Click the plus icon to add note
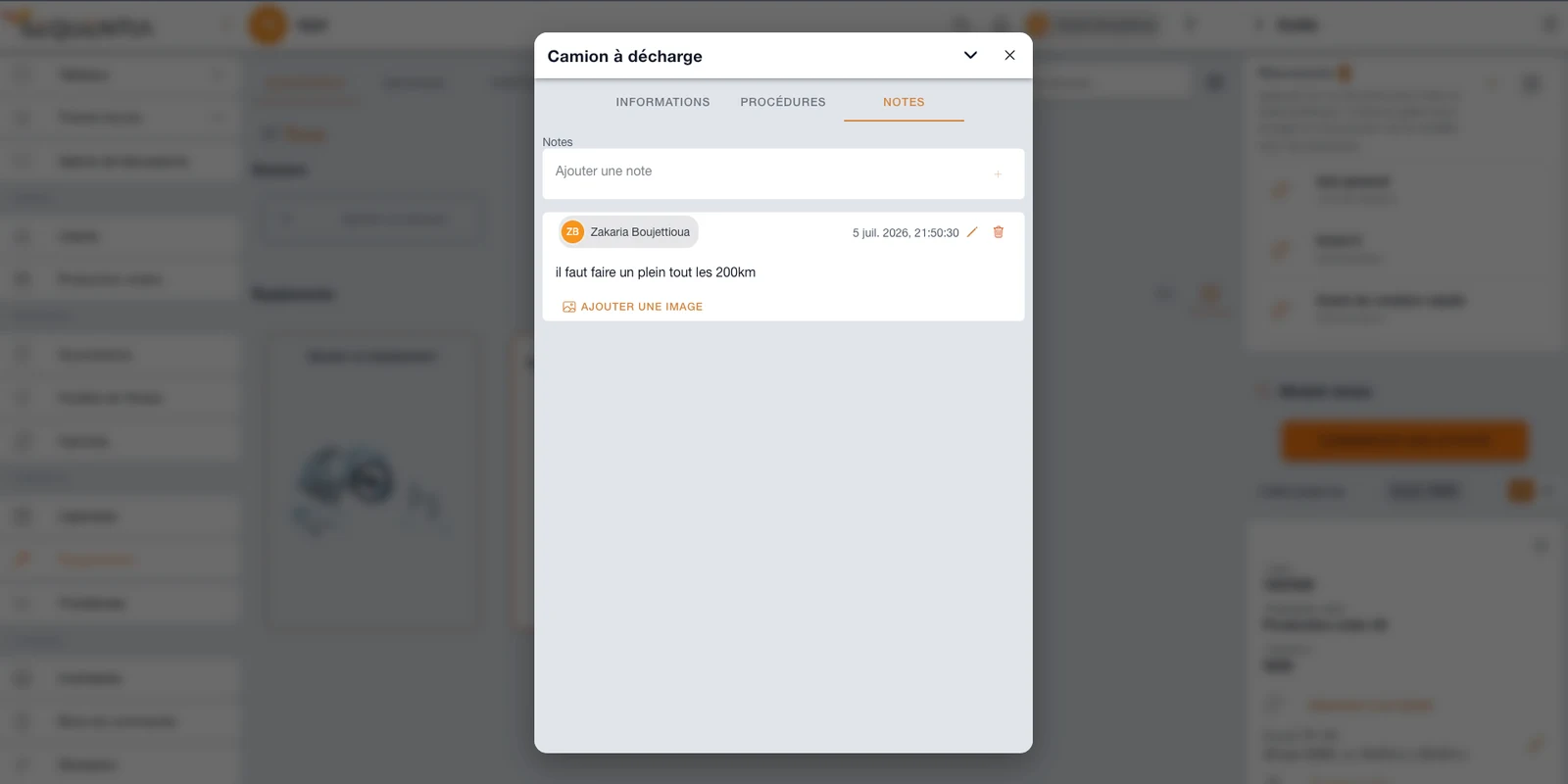This screenshot has width=1568, height=784. 998,174
